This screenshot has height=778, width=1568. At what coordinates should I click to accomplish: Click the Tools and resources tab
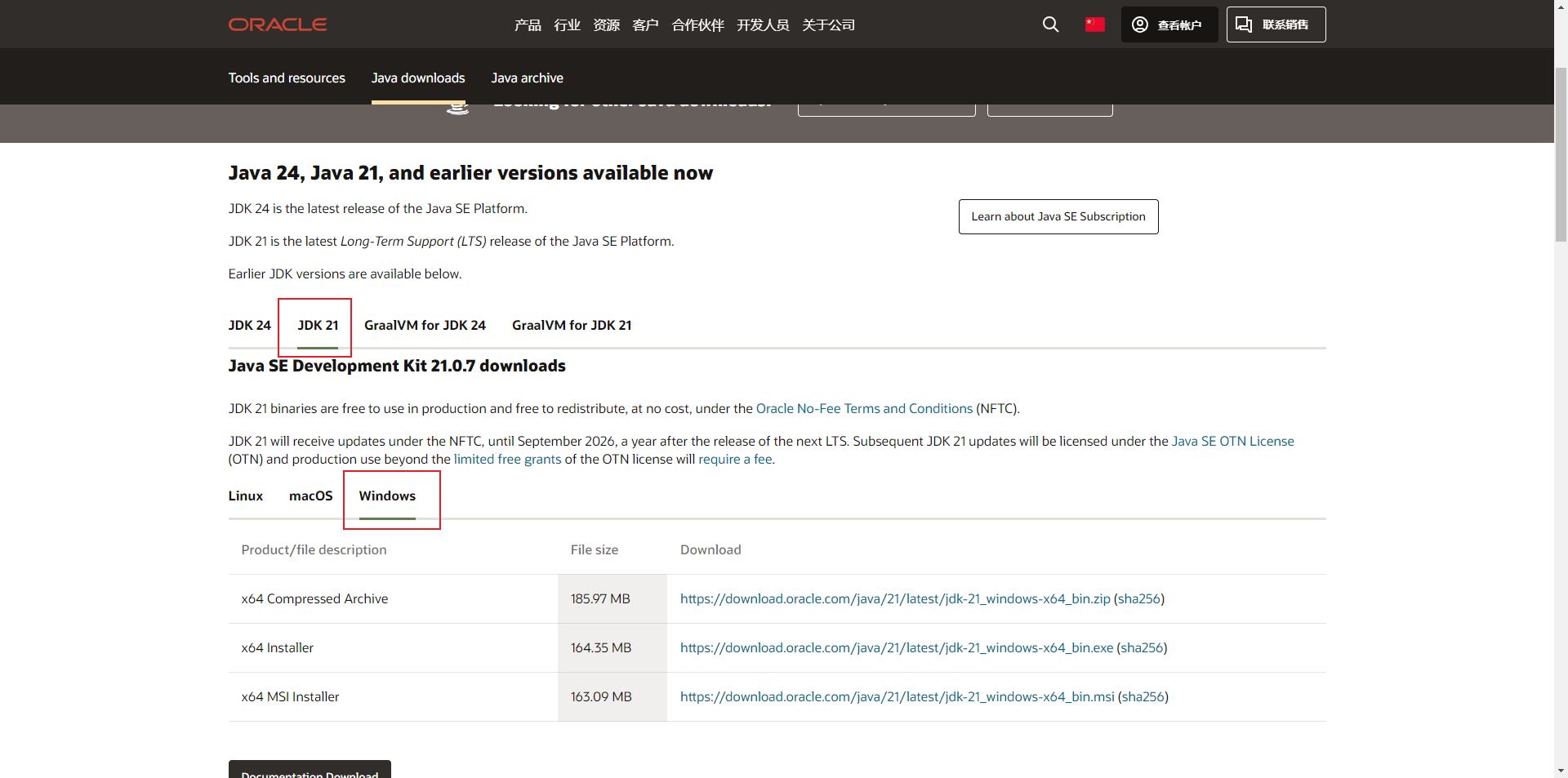pyautogui.click(x=286, y=78)
